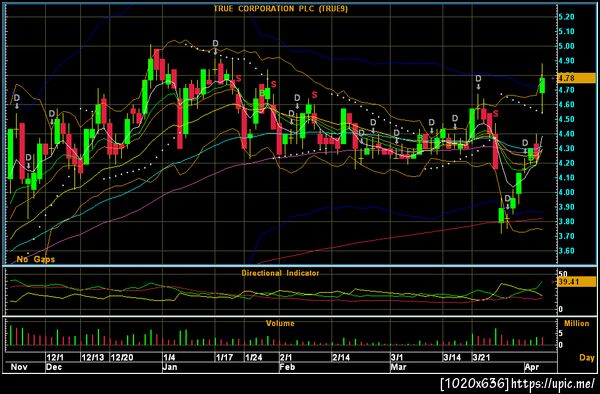Viewport: 600px width, 394px height.
Task: Click the 3.80 price axis label
Action: 566,222
